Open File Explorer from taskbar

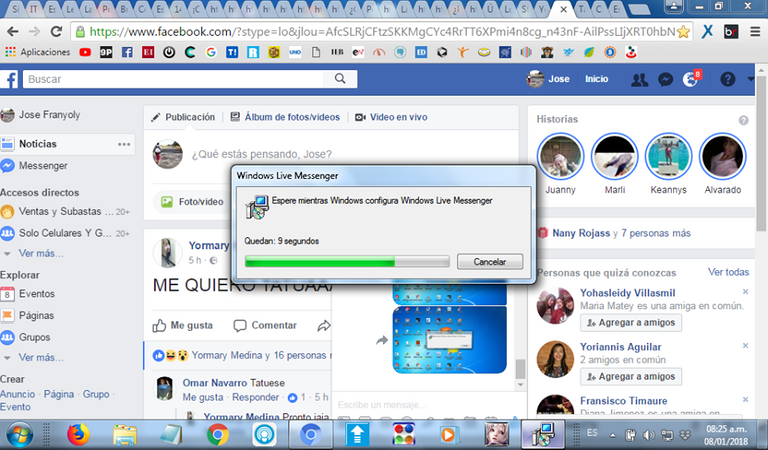(x=124, y=434)
